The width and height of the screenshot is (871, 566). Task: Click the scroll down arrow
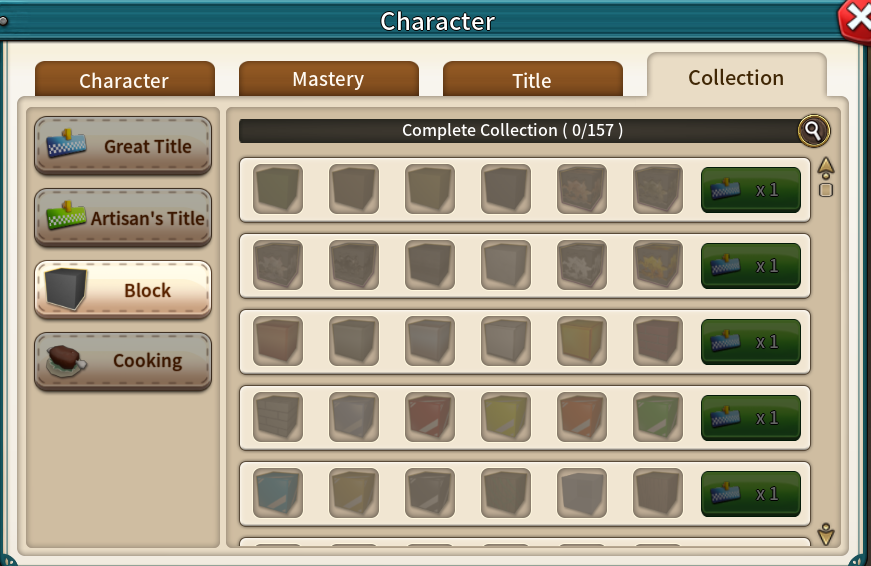[x=826, y=534]
